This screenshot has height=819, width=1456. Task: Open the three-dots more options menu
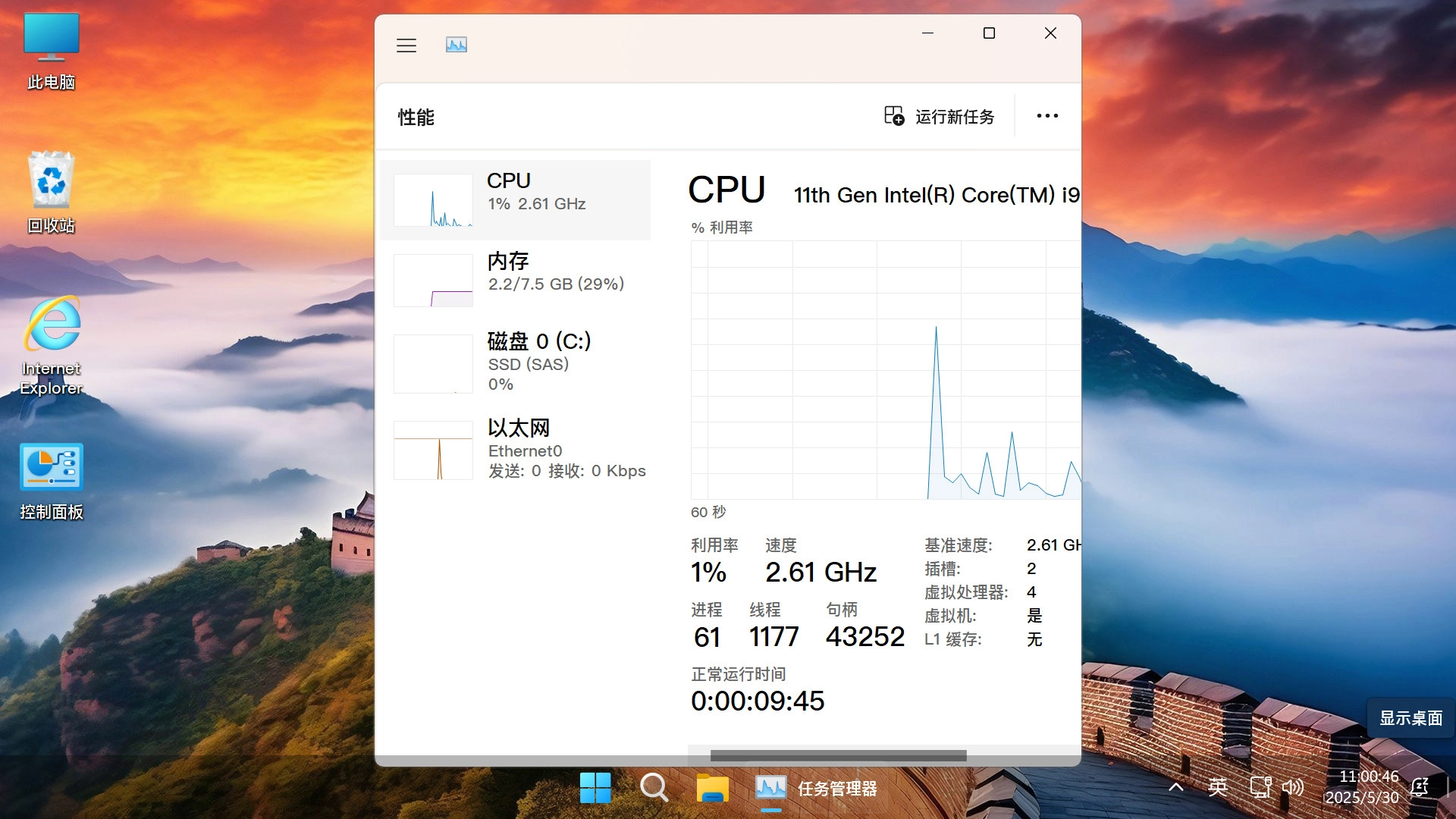[1047, 116]
